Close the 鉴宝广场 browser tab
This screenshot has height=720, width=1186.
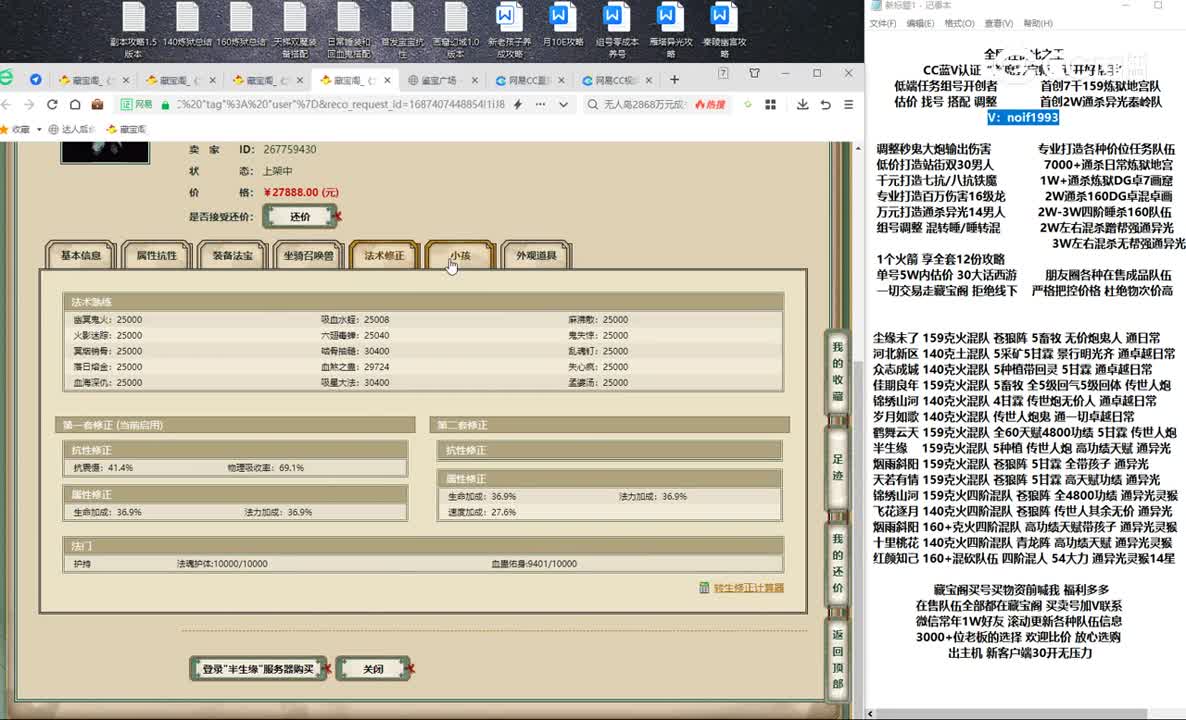474,79
